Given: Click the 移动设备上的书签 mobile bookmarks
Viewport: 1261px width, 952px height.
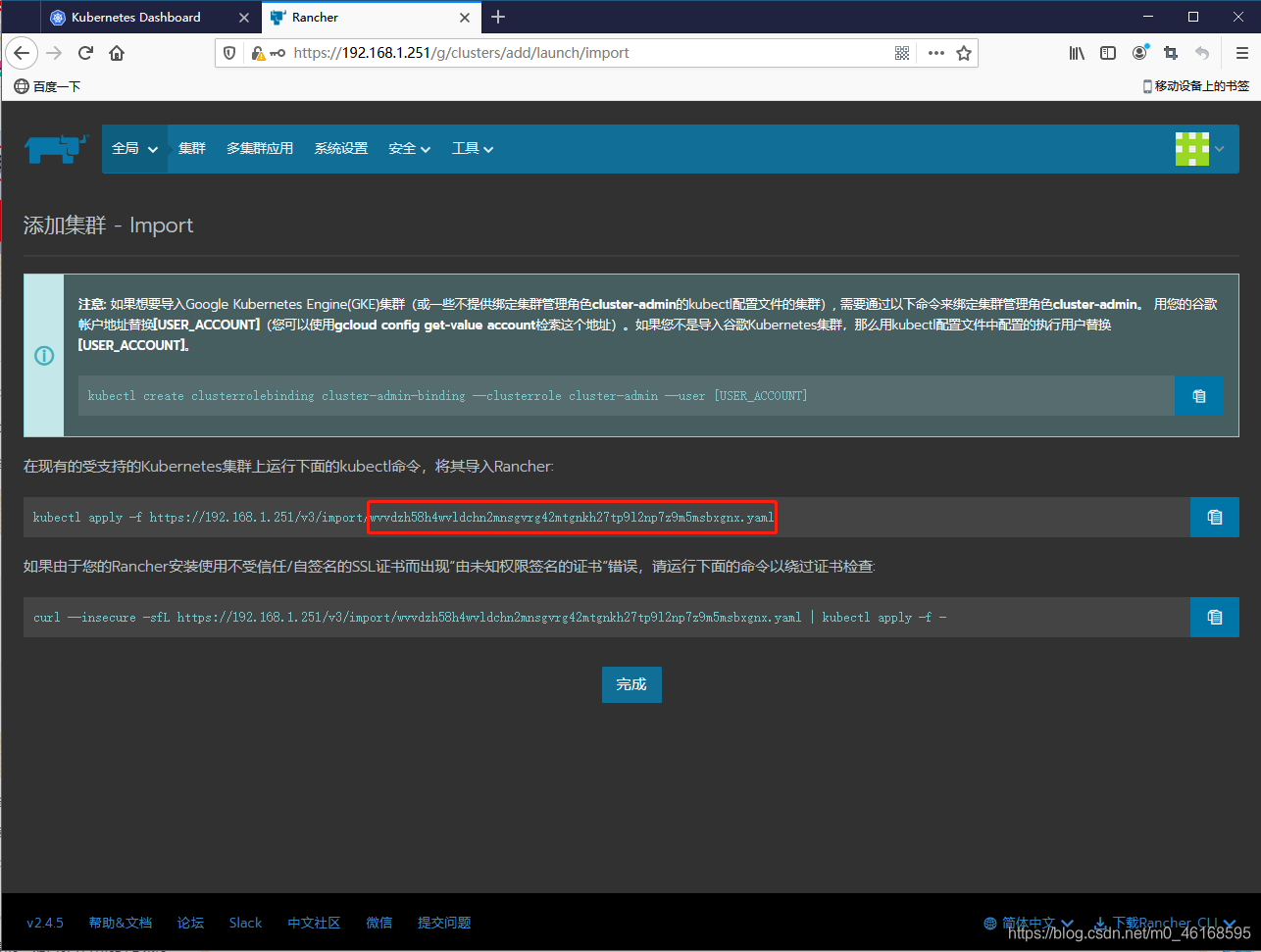Looking at the screenshot, I should [x=1196, y=86].
